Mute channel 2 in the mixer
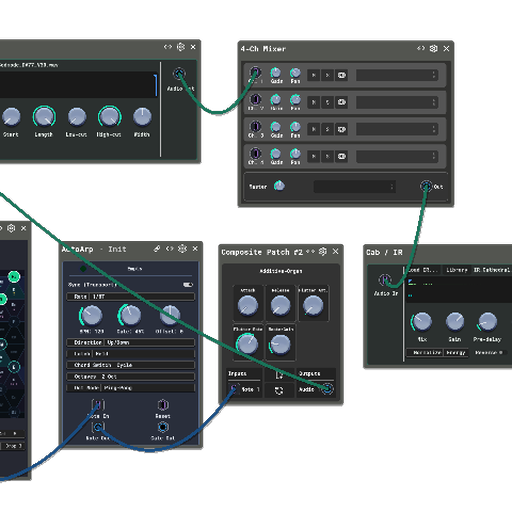This screenshot has height=512, width=512. click(x=314, y=102)
